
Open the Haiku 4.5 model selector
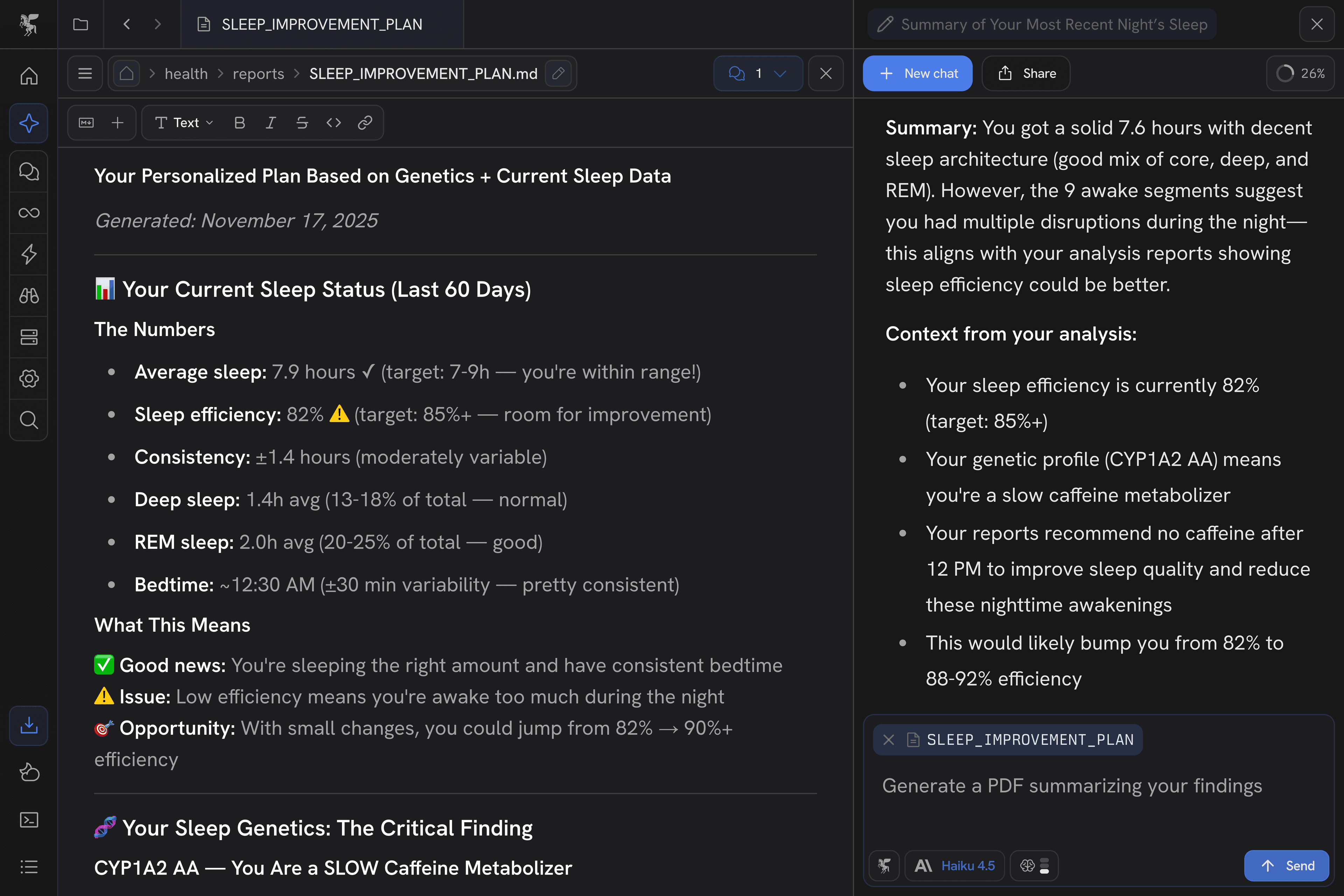(x=955, y=866)
